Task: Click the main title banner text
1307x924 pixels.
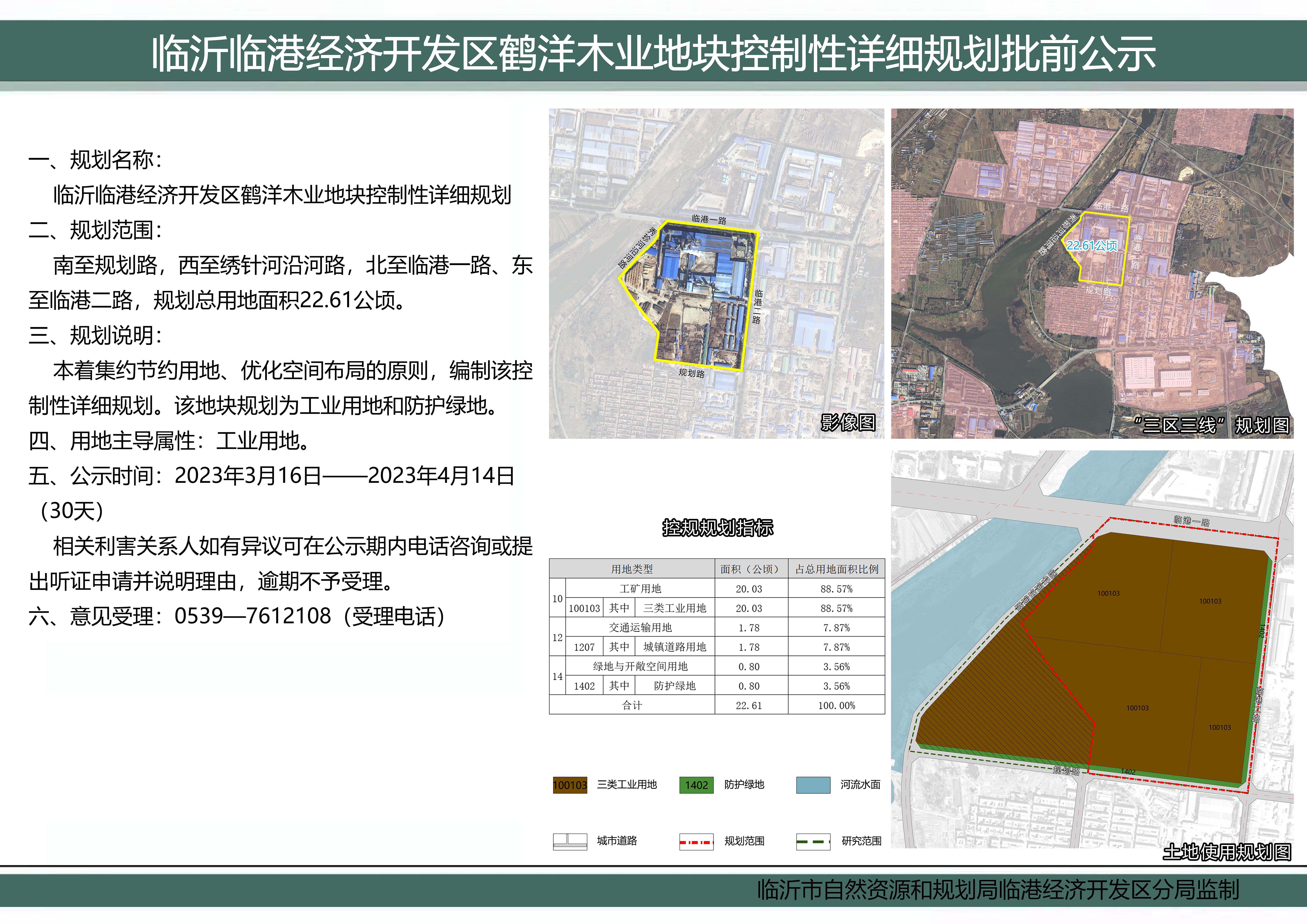Action: [x=653, y=54]
